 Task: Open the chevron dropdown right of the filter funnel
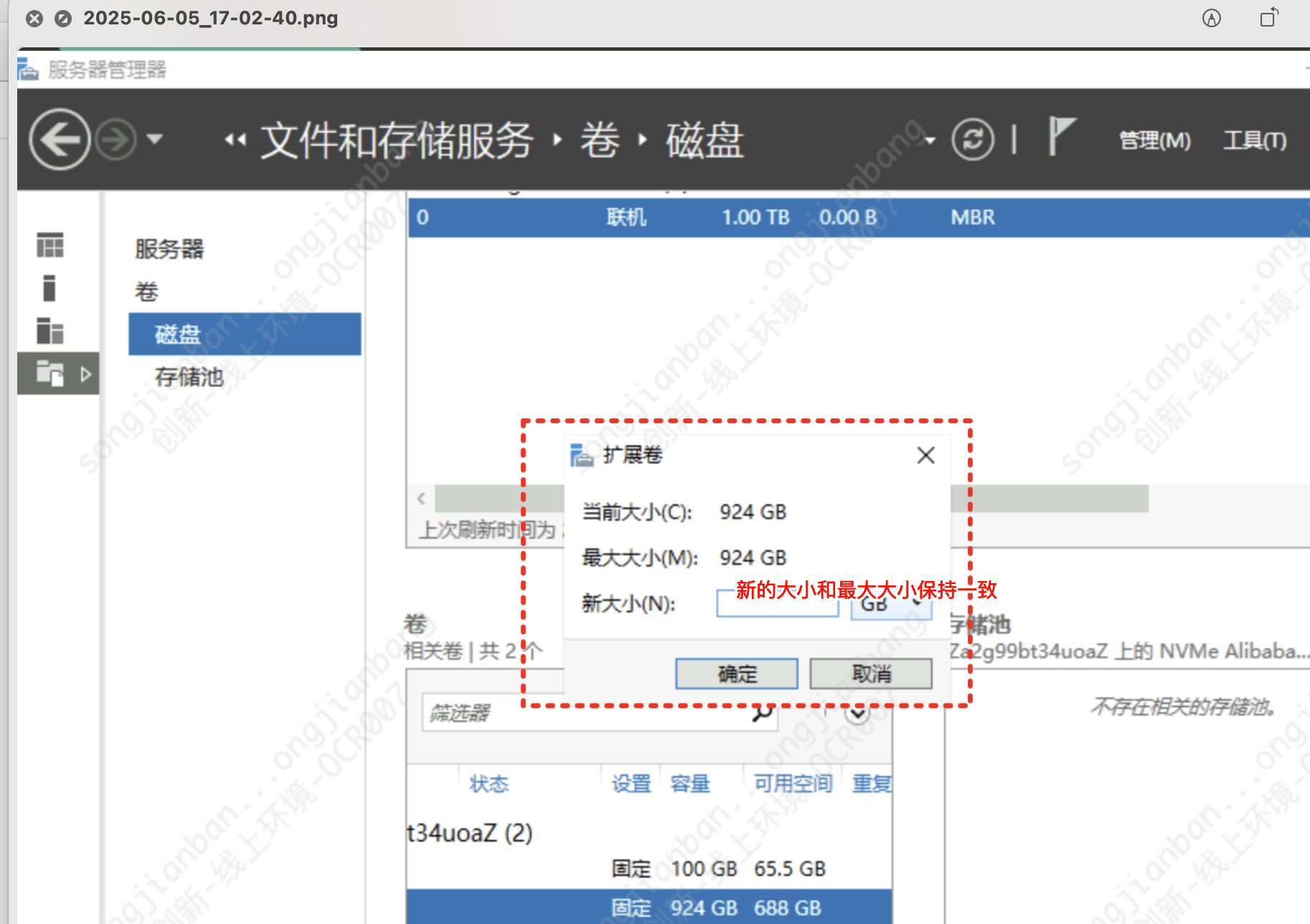(856, 713)
